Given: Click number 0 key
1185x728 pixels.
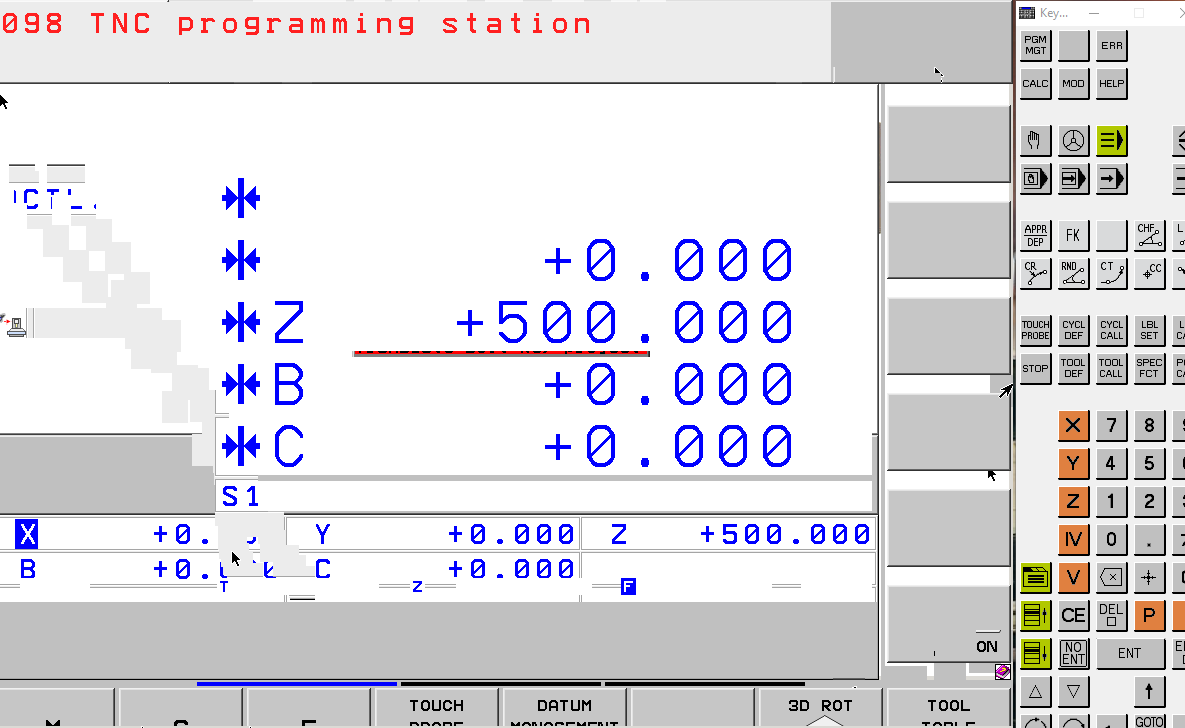Looking at the screenshot, I should pos(1112,540).
